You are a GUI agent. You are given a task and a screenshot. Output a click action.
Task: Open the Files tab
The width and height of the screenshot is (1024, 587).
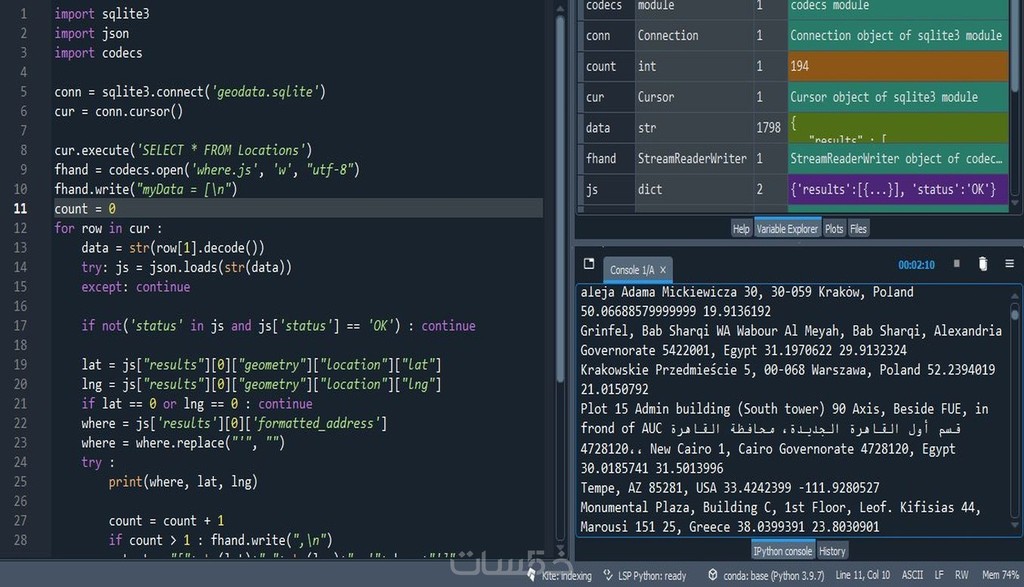tap(858, 229)
